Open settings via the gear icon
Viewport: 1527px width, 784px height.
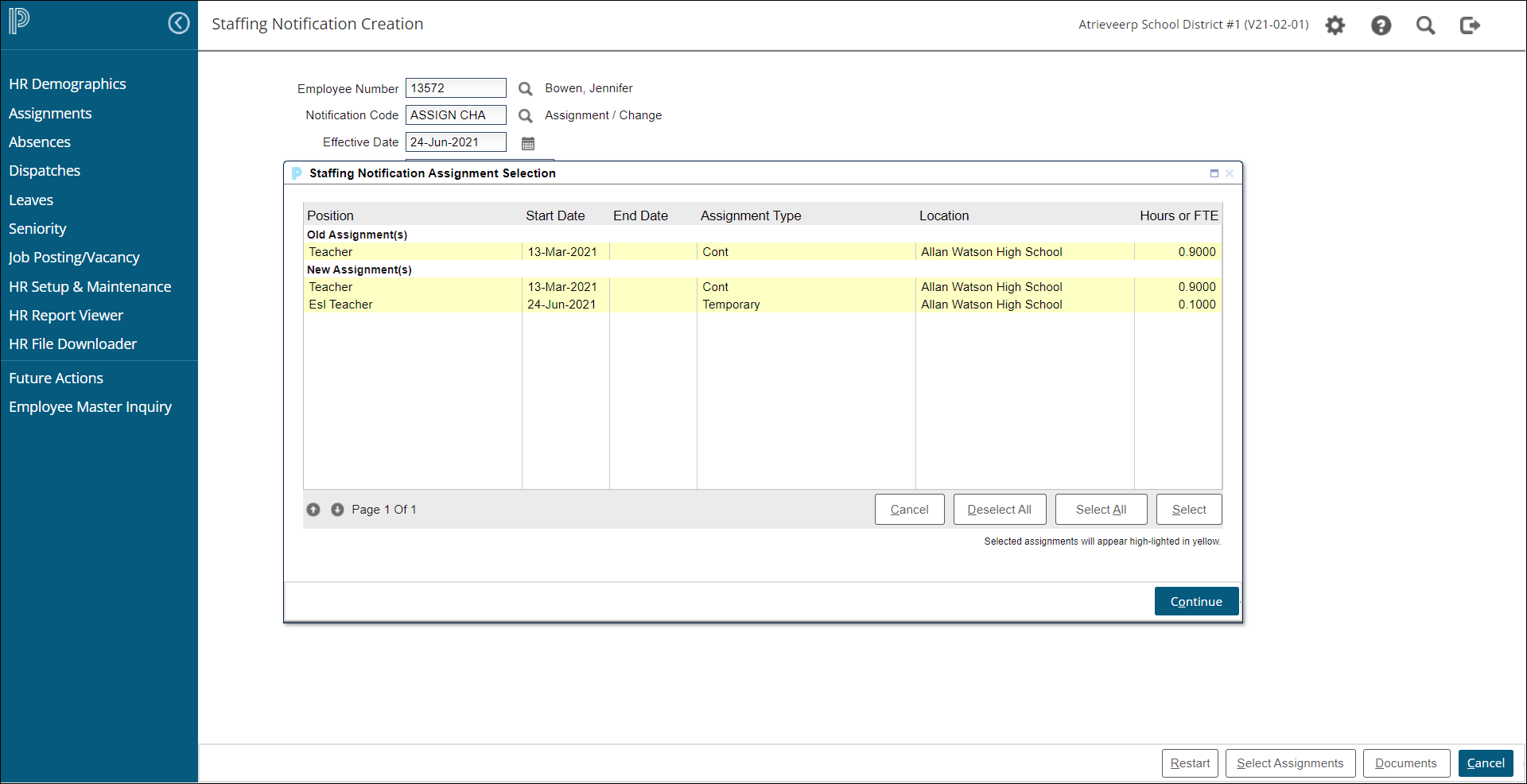tap(1335, 25)
